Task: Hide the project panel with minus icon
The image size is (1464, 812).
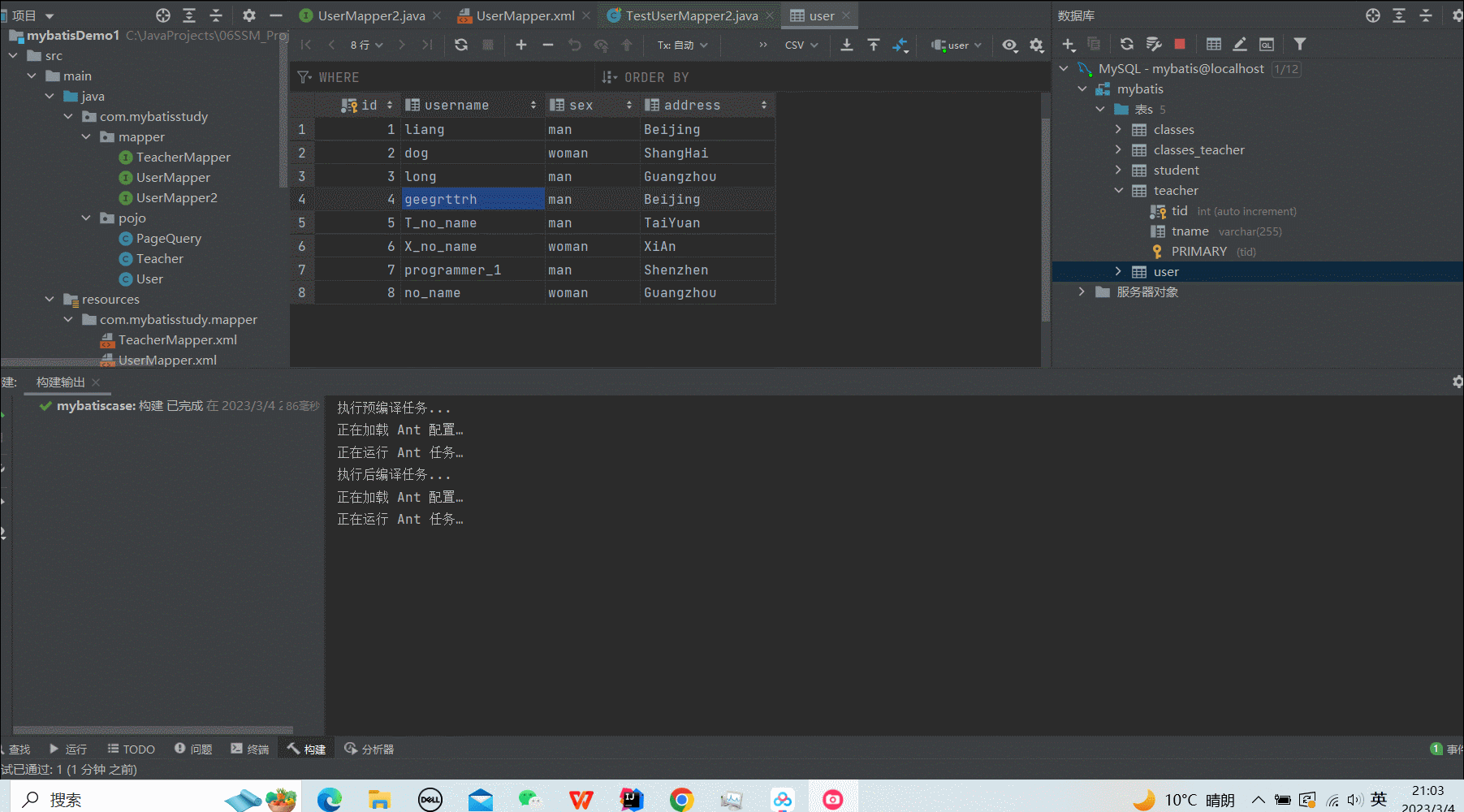Action: (276, 15)
